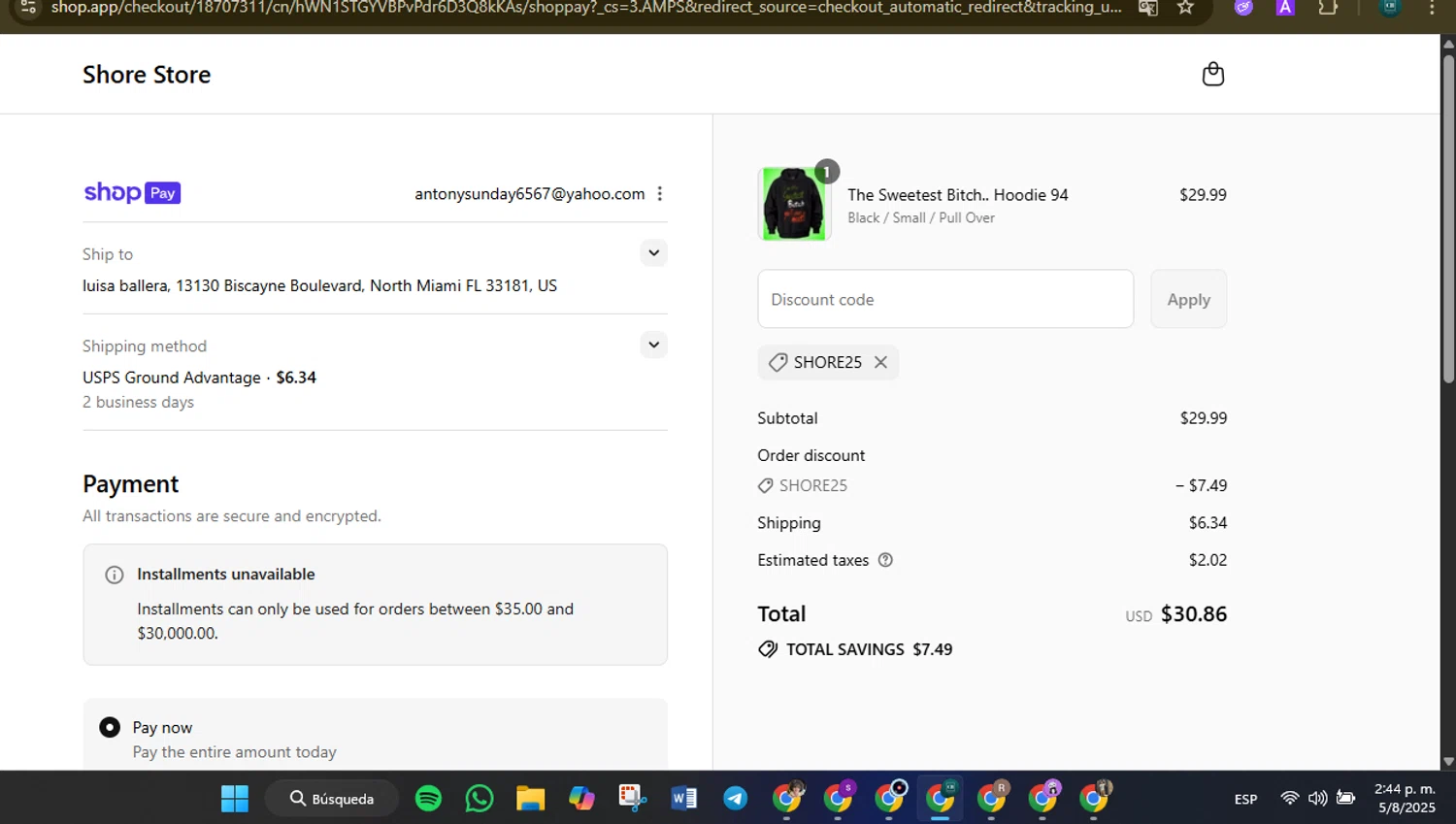Open the taskbar Búsqueda search box
Viewport: 1456px width, 824px height.
[332, 799]
